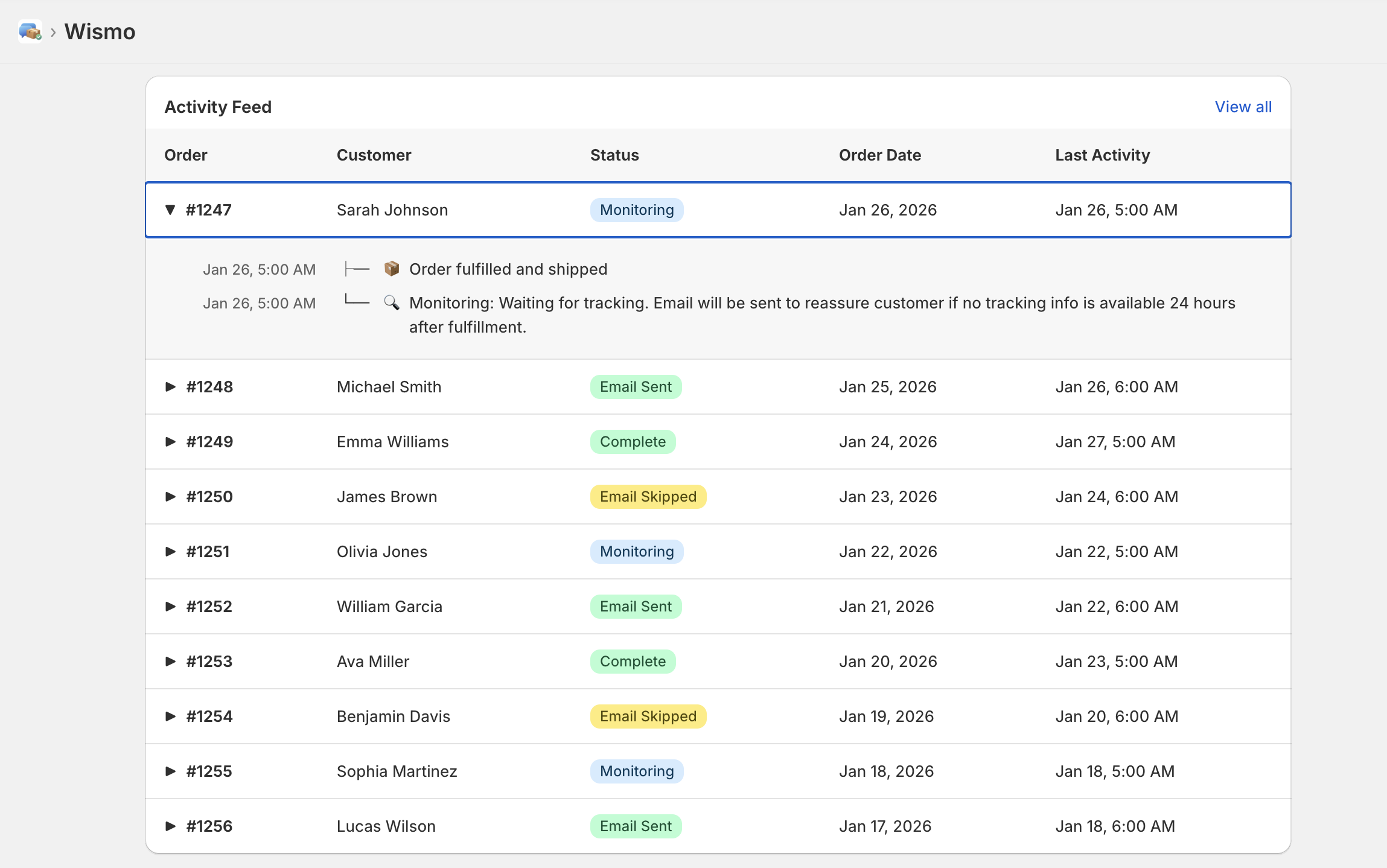
Task: Click the Status column header
Action: (x=614, y=155)
